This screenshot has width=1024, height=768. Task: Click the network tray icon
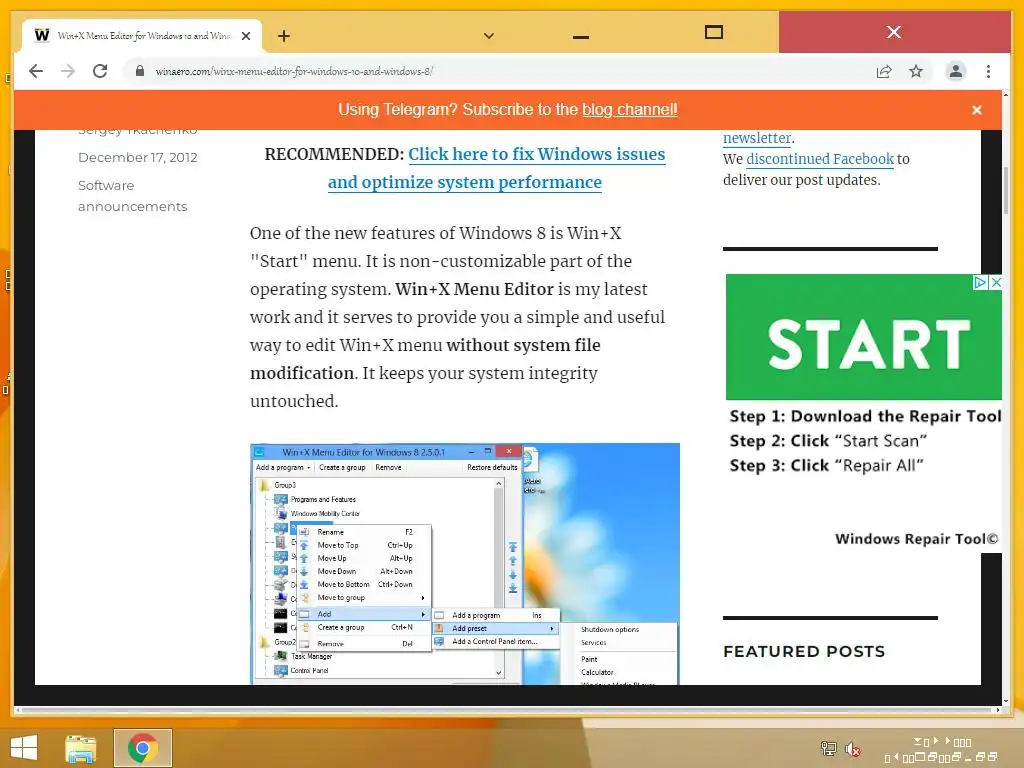tap(828, 748)
